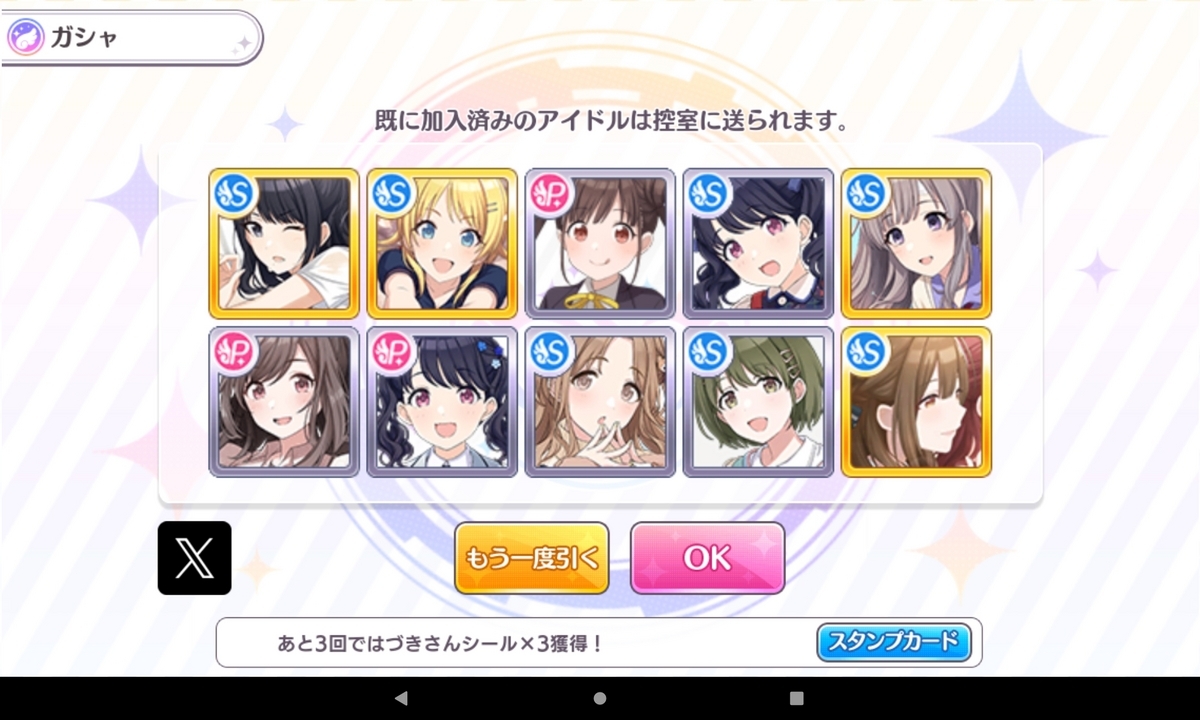Select the blonde blue-eyed idol card

tap(442, 243)
